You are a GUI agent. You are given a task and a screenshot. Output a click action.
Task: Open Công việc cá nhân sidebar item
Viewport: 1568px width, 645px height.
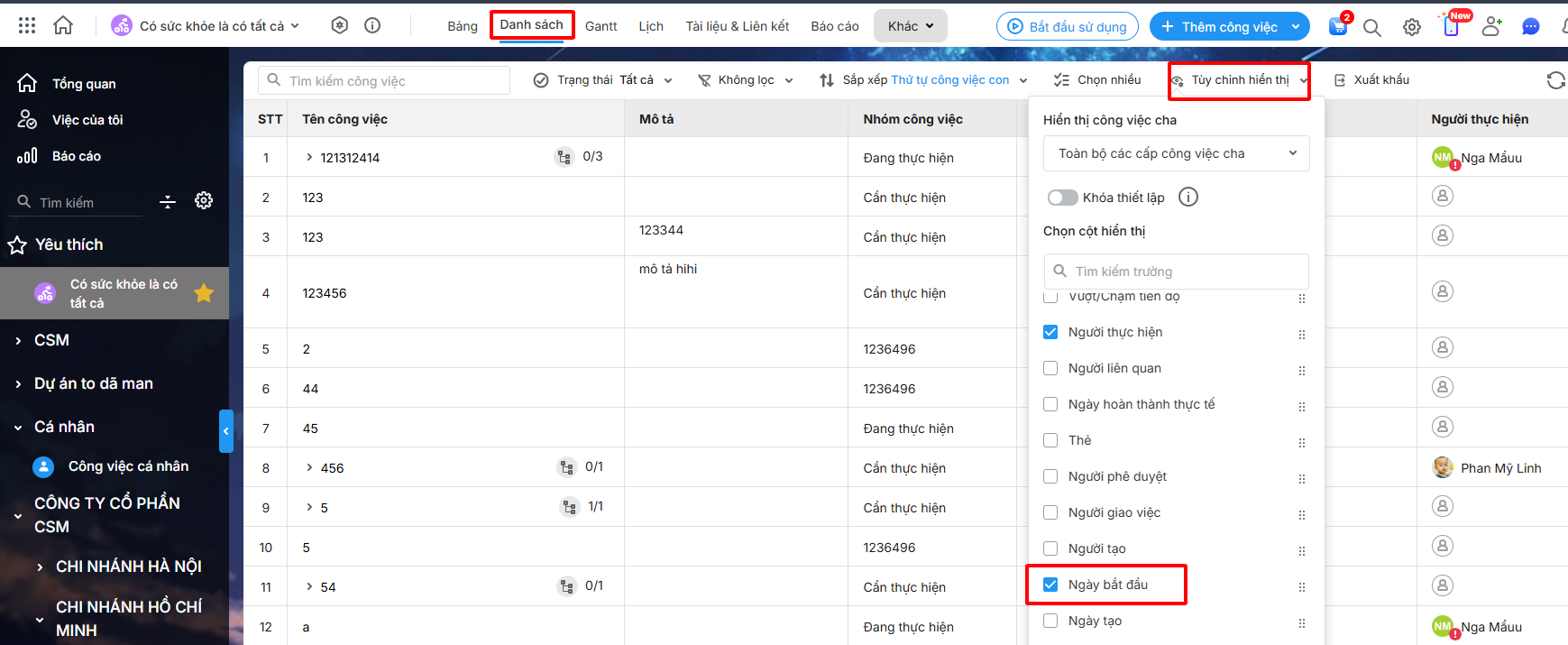[128, 466]
